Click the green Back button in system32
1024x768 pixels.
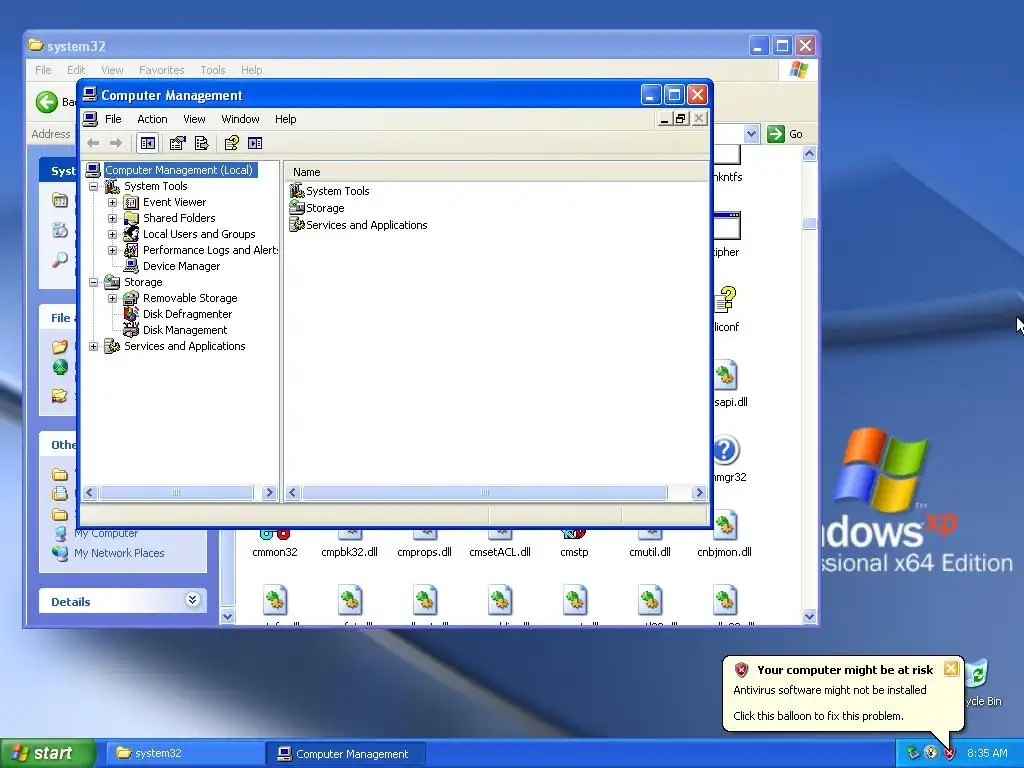point(46,102)
